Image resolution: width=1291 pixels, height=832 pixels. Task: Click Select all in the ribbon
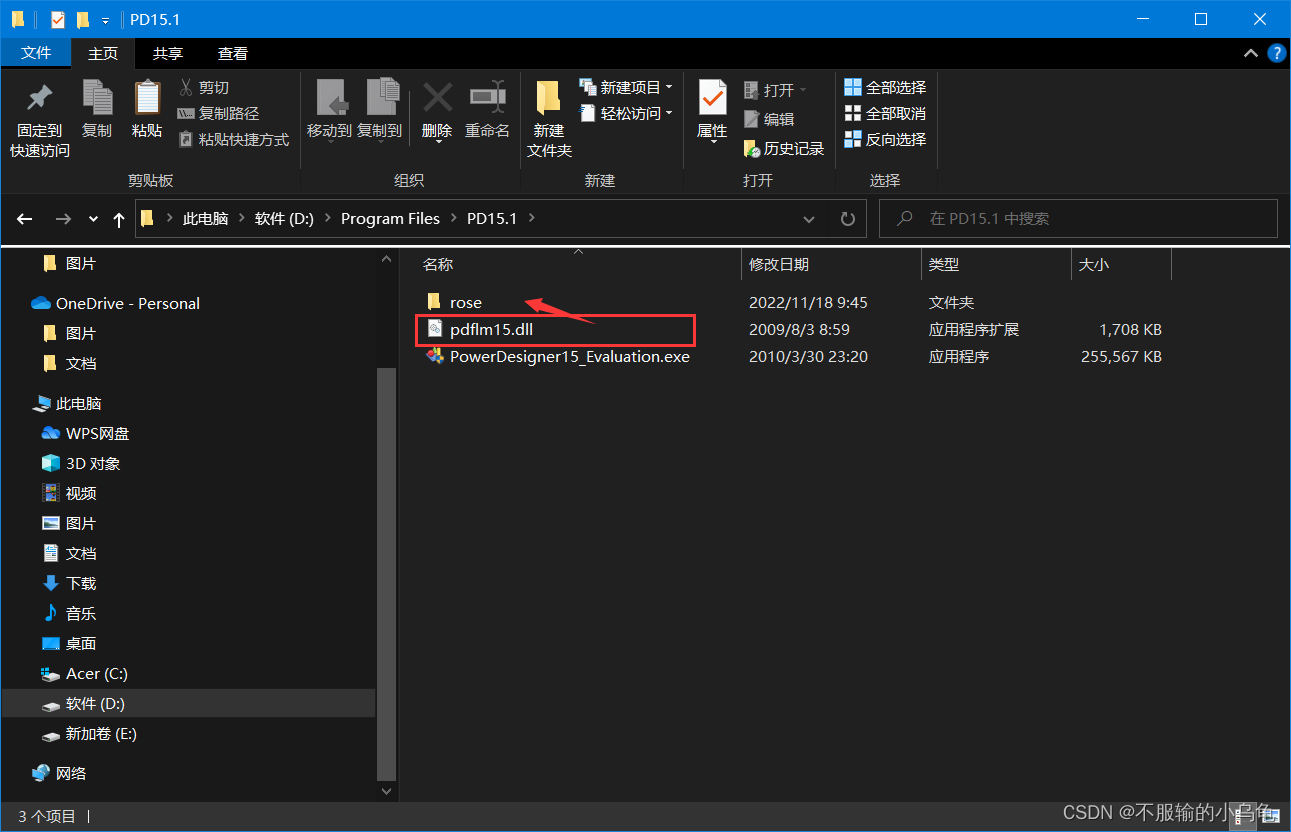click(x=885, y=87)
